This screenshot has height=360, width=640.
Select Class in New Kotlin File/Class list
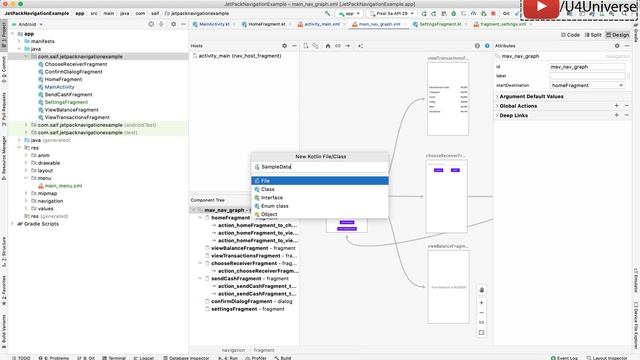[320, 189]
